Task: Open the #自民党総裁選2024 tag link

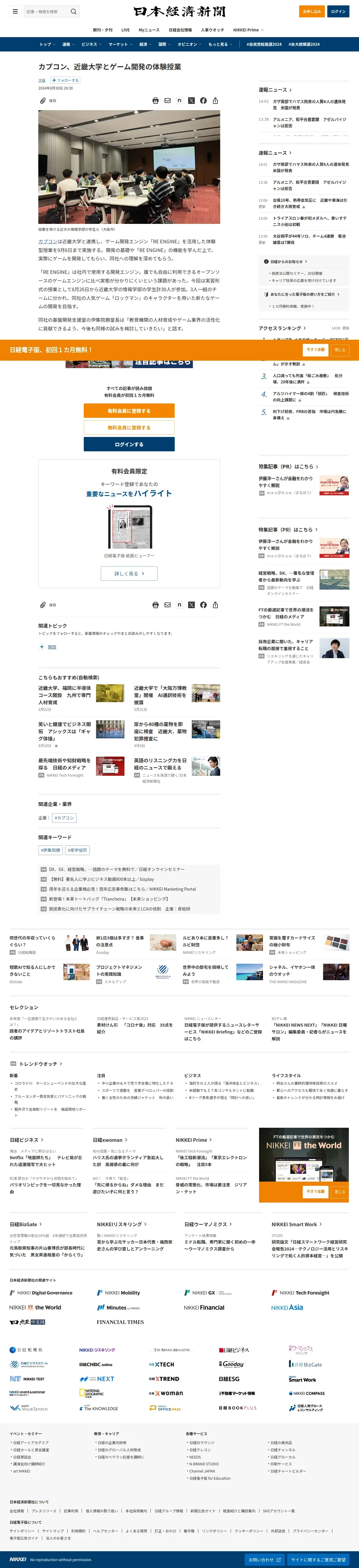Action: coord(264,44)
